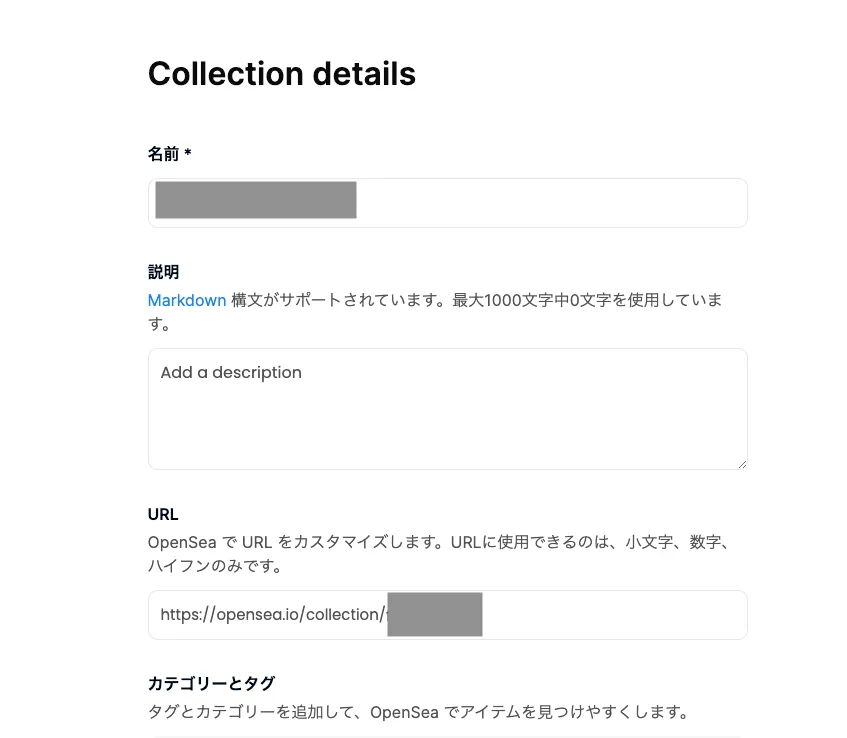Click the grayed-out value in the name field
The image size is (847, 738).
(x=256, y=200)
